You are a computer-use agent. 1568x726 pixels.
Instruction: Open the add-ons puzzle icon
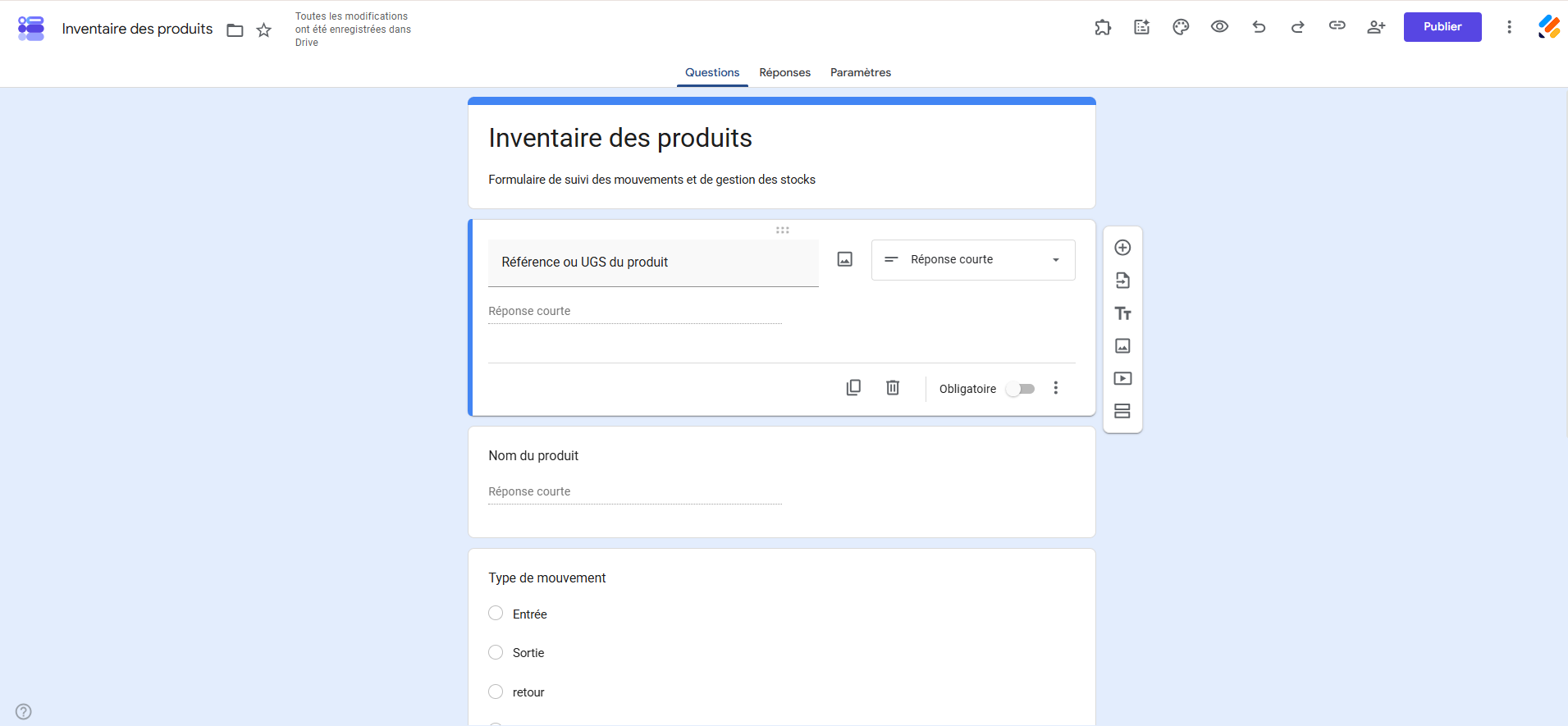coord(1103,27)
